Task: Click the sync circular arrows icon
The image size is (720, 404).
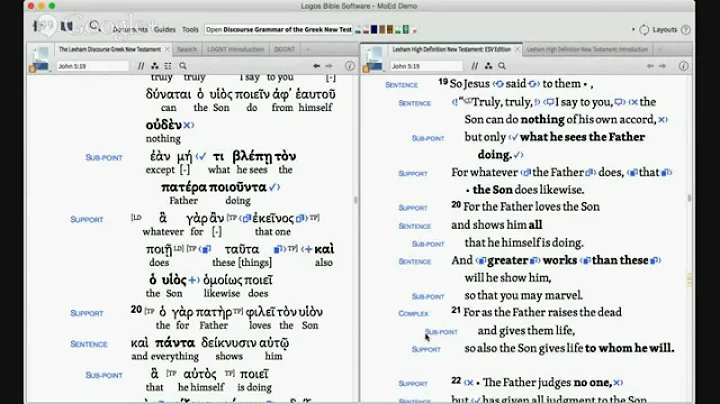Action: pyautogui.click(x=644, y=30)
